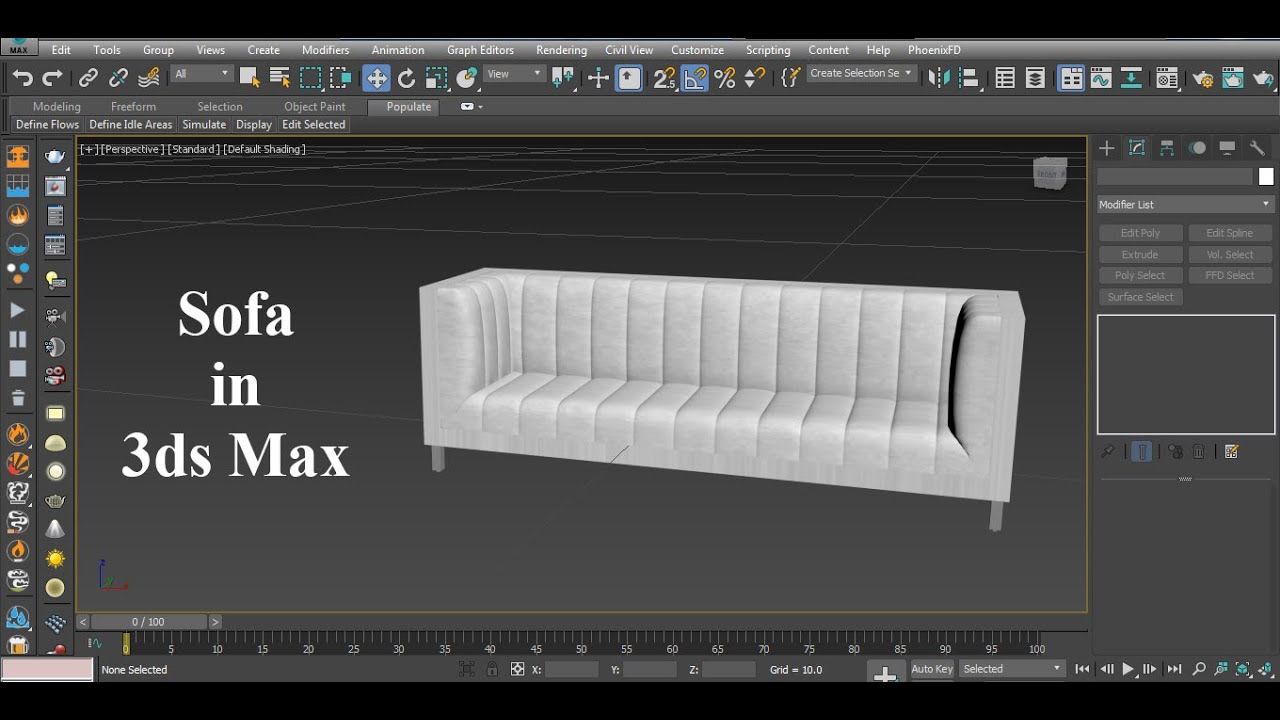Screen dimensions: 1280x720
Task: Activate the Select and Link tool
Action: point(88,78)
